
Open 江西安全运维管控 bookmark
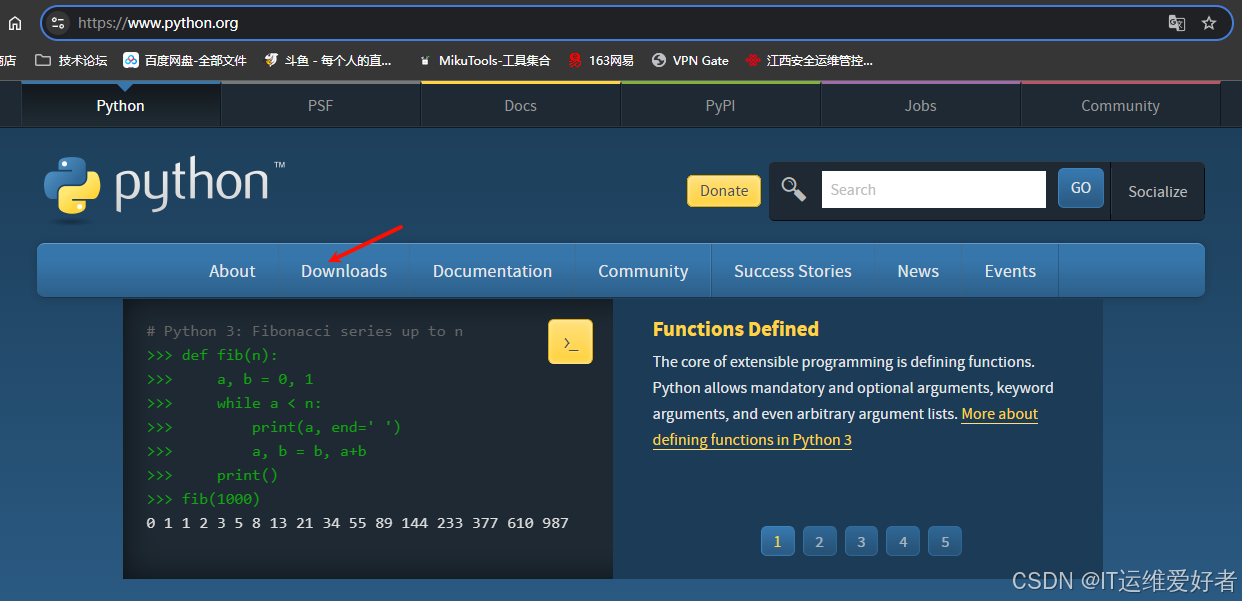pos(809,60)
